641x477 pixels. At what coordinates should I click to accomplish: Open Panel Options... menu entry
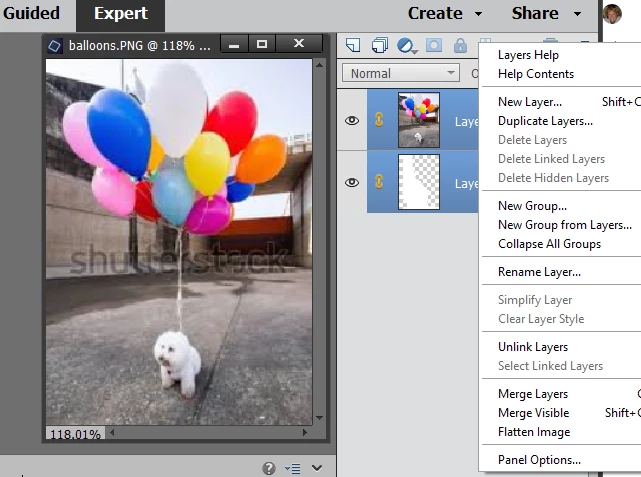click(x=539, y=460)
